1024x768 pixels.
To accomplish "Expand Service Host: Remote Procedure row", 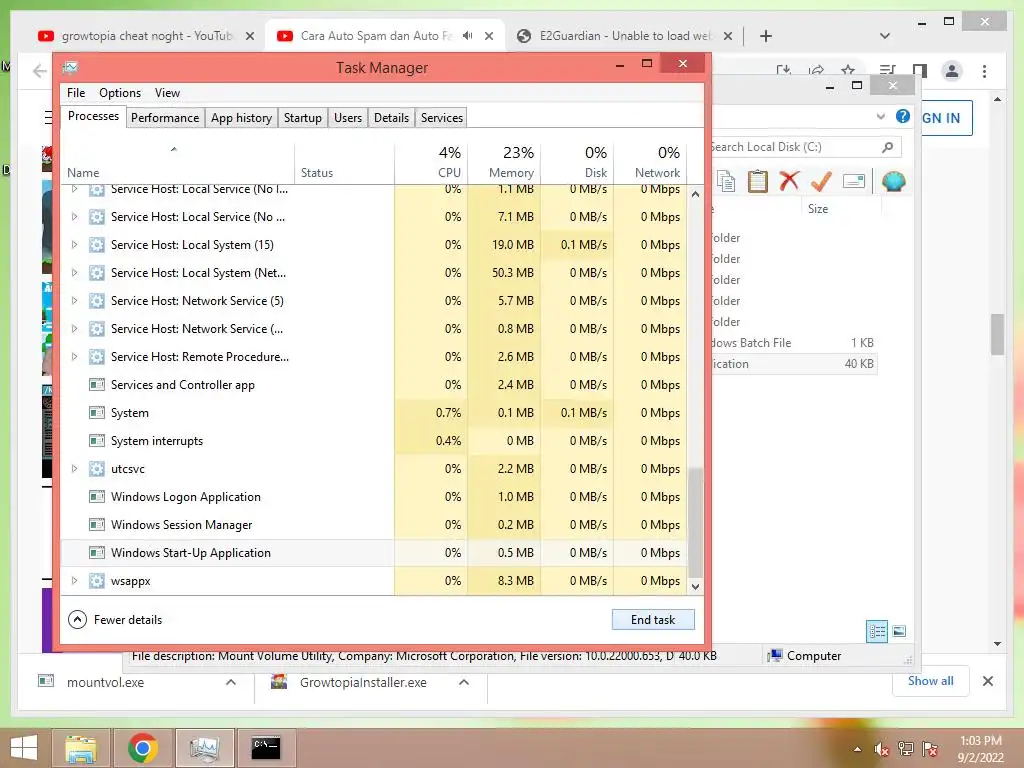I will [74, 357].
